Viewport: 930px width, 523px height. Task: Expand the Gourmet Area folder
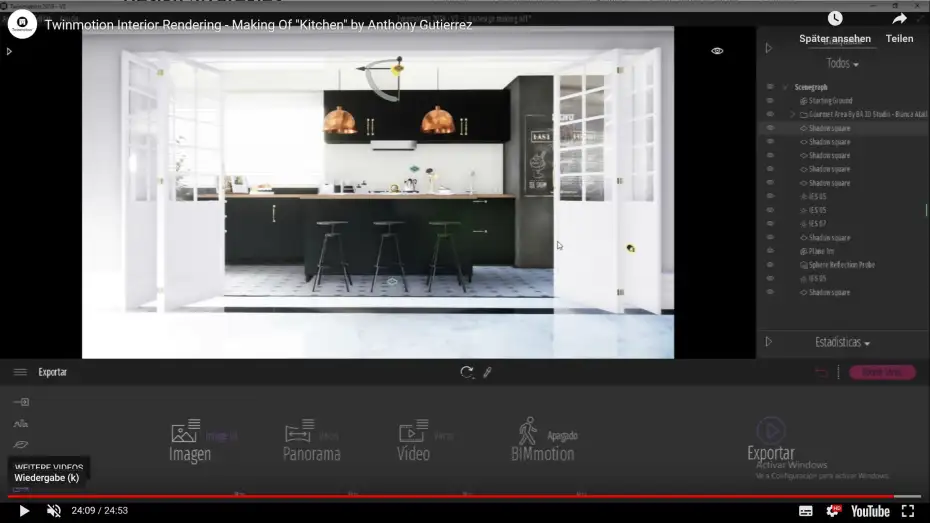click(x=792, y=114)
